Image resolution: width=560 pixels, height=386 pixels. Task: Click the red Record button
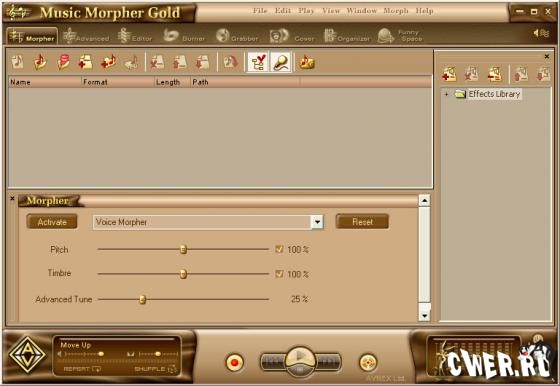[x=234, y=362]
